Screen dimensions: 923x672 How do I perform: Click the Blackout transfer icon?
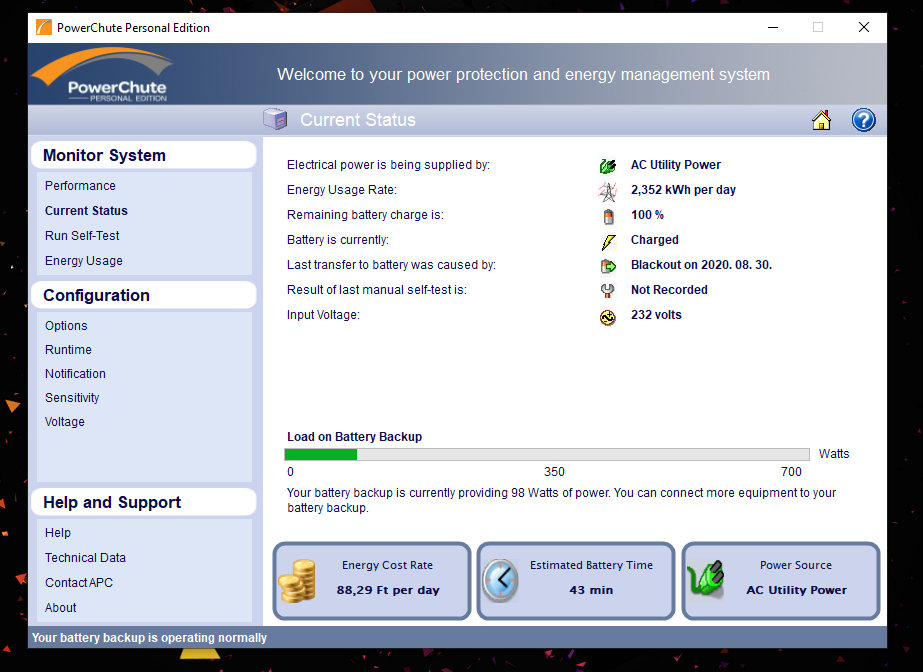[607, 266]
